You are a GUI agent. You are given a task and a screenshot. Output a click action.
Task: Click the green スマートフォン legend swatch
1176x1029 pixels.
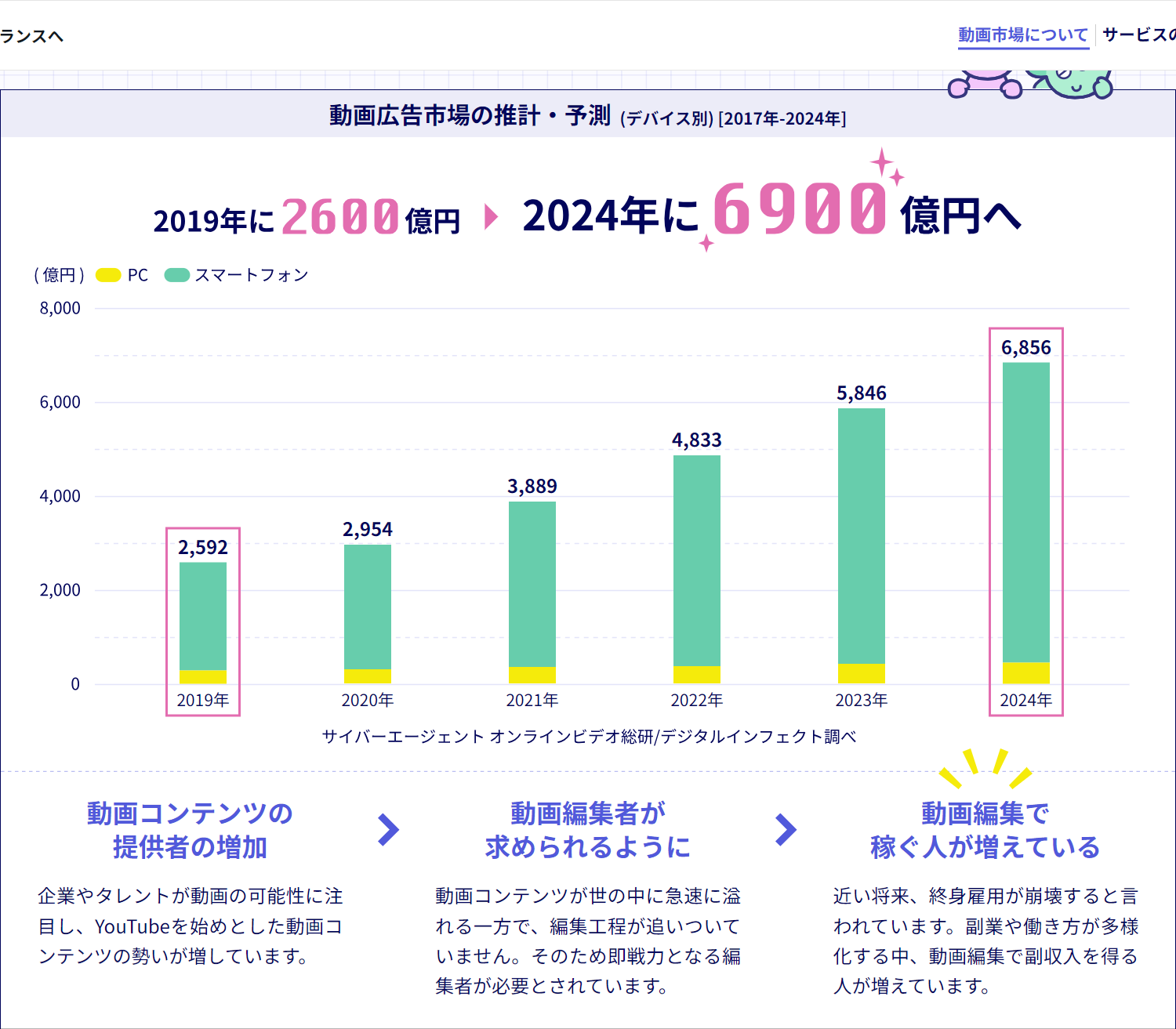(x=176, y=275)
